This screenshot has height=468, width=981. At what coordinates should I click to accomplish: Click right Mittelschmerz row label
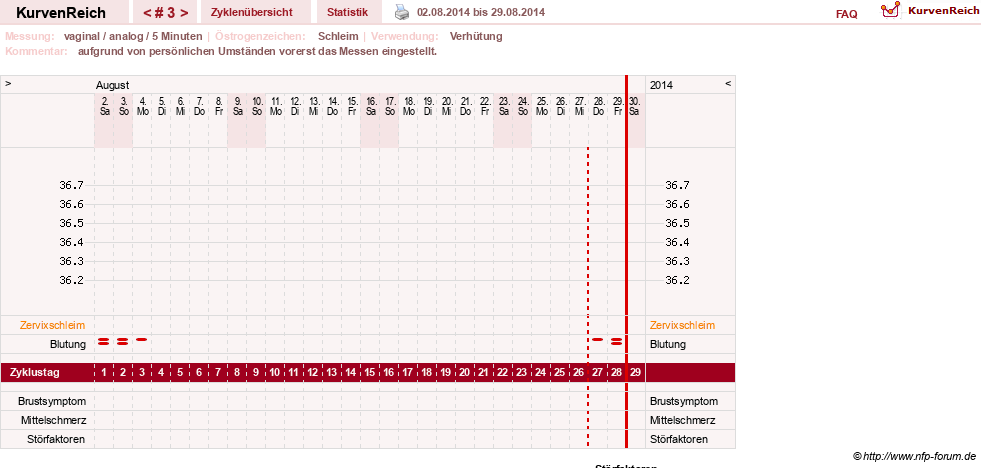[x=683, y=420]
